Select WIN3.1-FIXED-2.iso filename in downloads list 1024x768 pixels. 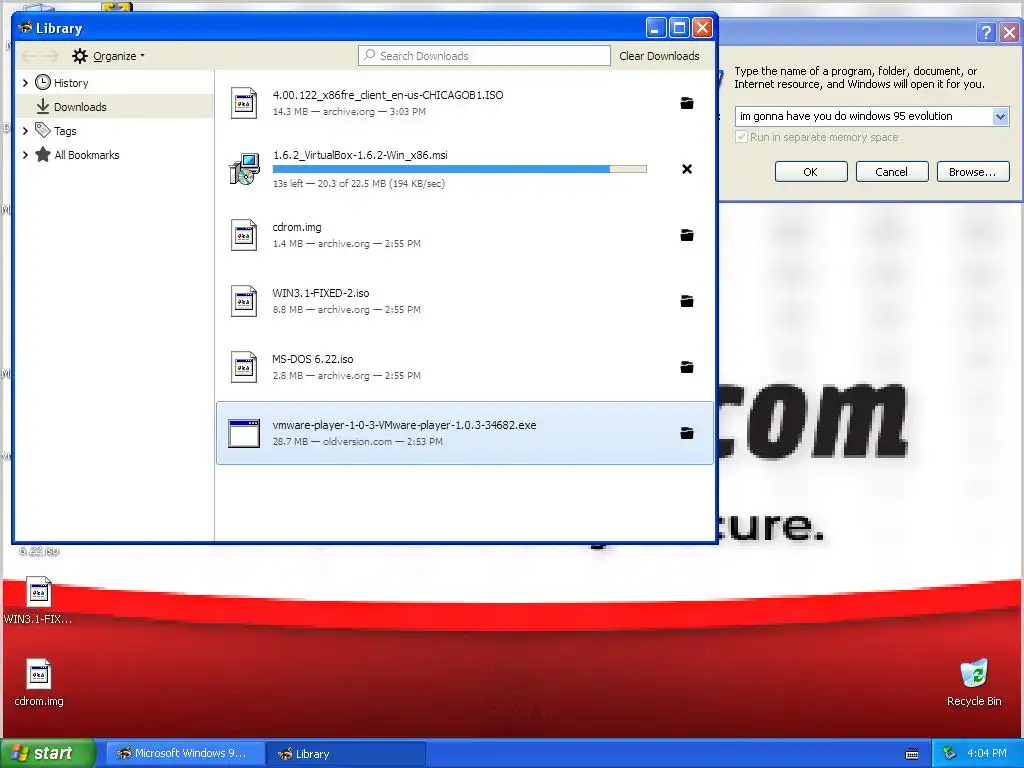[x=321, y=293]
